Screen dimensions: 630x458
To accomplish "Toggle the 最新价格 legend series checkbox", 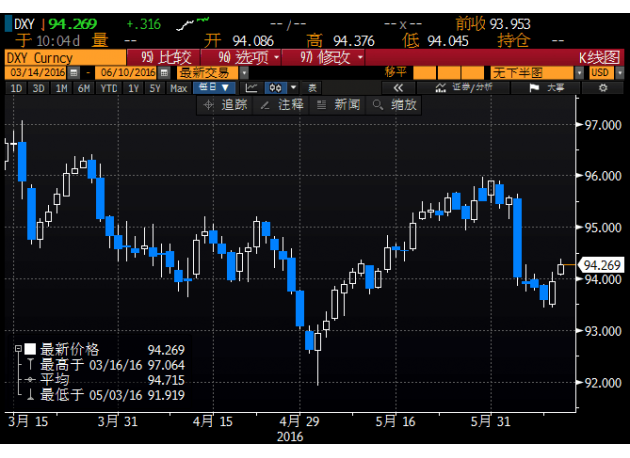I will tap(29, 349).
